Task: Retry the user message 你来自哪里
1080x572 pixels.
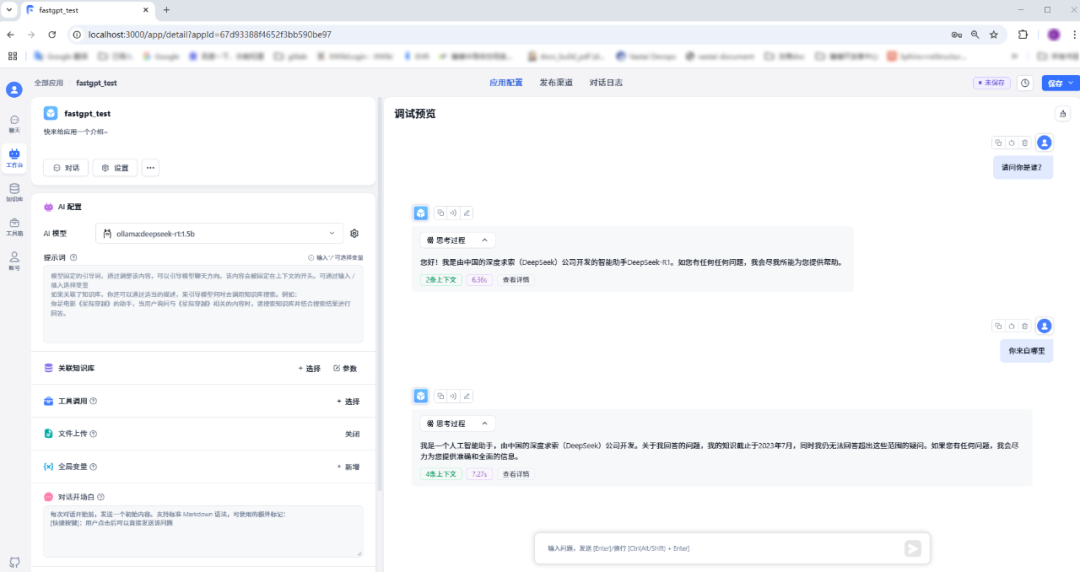Action: coord(1011,326)
